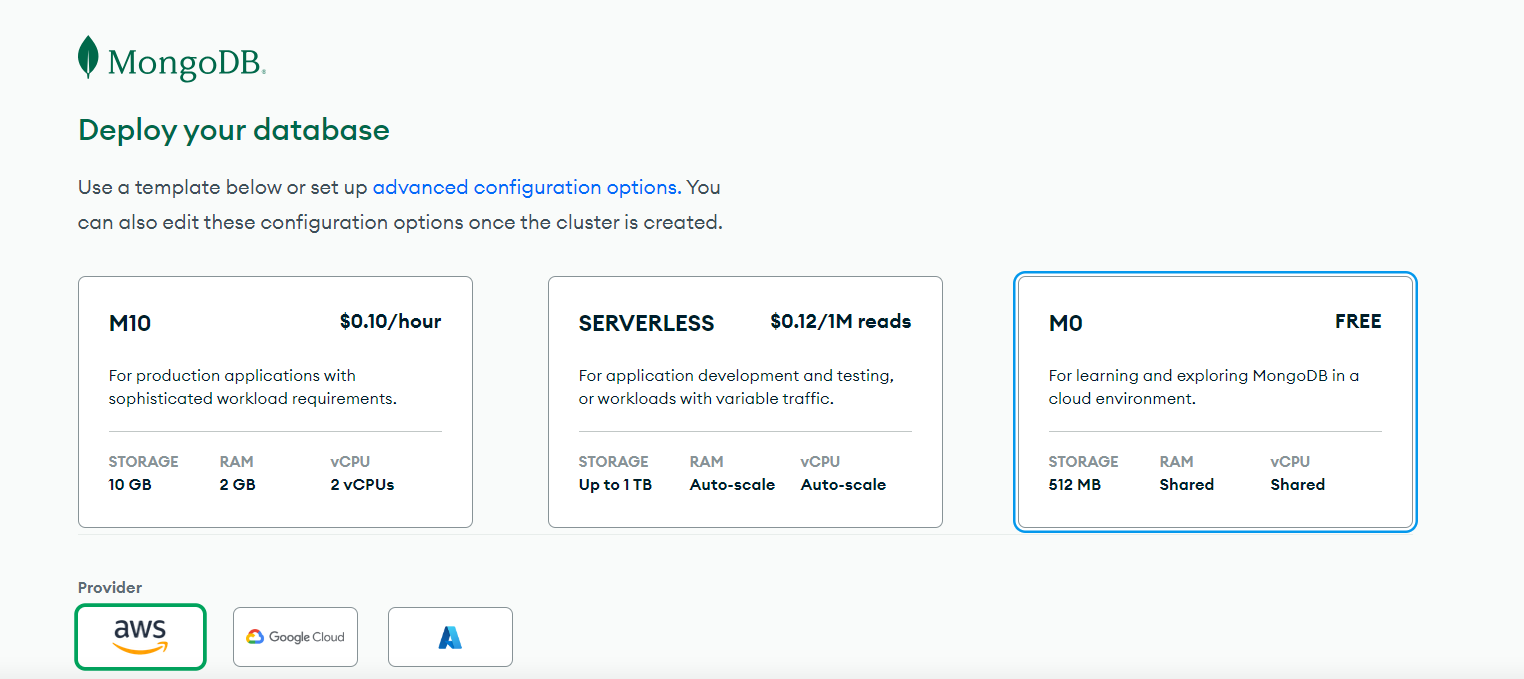The height and width of the screenshot is (679, 1524).
Task: Click M10 production applications description
Action: tap(253, 387)
